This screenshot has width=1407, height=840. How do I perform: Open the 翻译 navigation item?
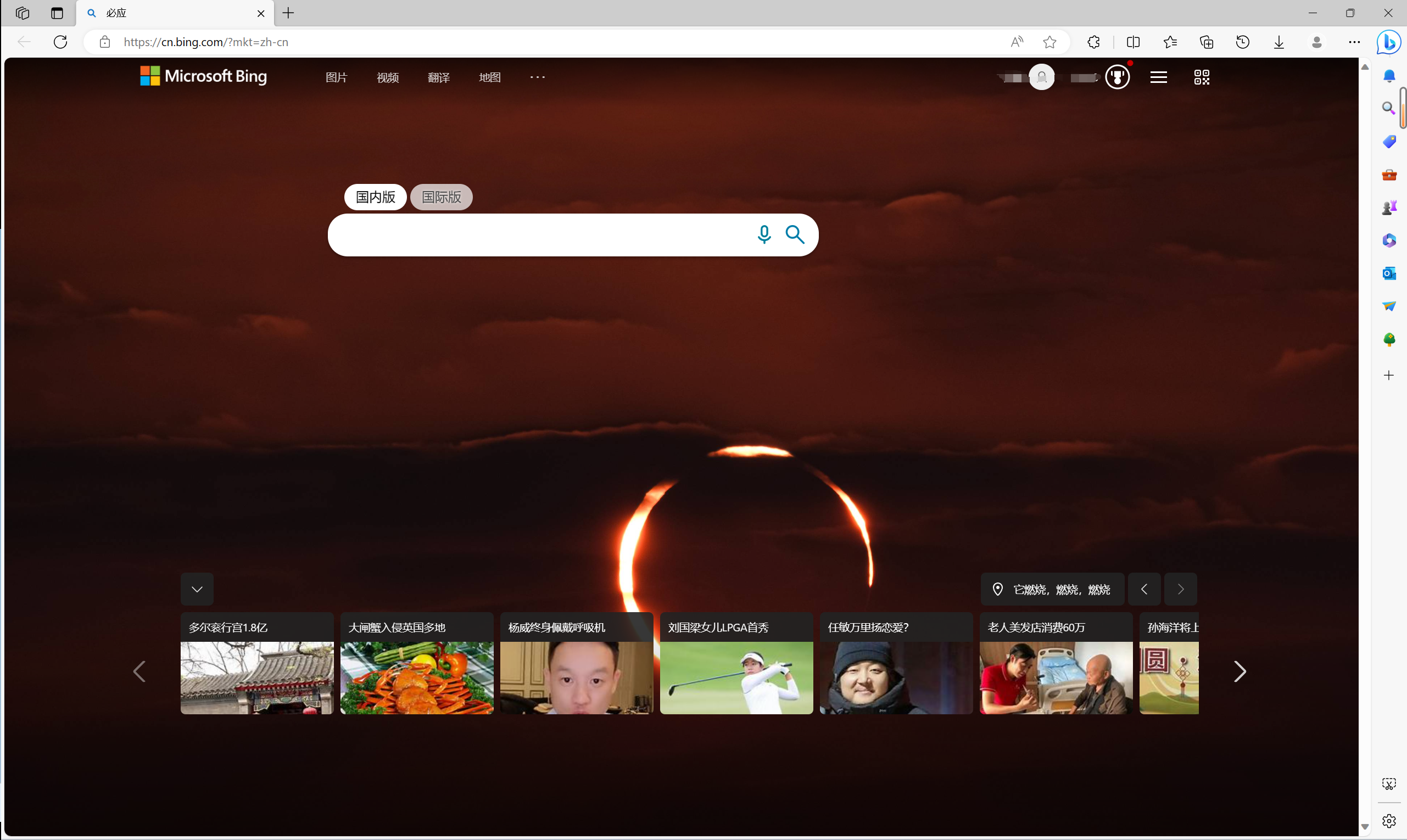pyautogui.click(x=438, y=77)
